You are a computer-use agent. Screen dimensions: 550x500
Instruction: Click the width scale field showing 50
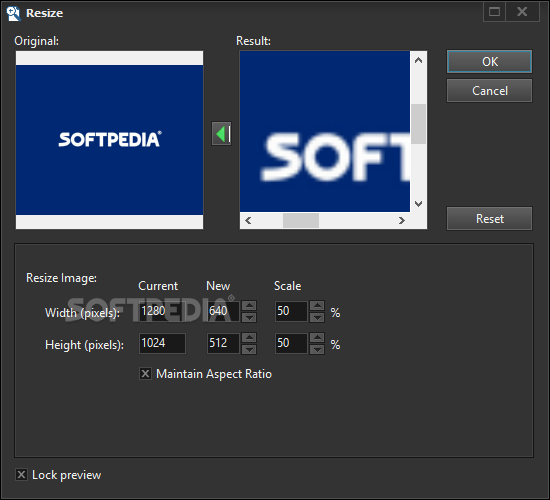click(291, 311)
